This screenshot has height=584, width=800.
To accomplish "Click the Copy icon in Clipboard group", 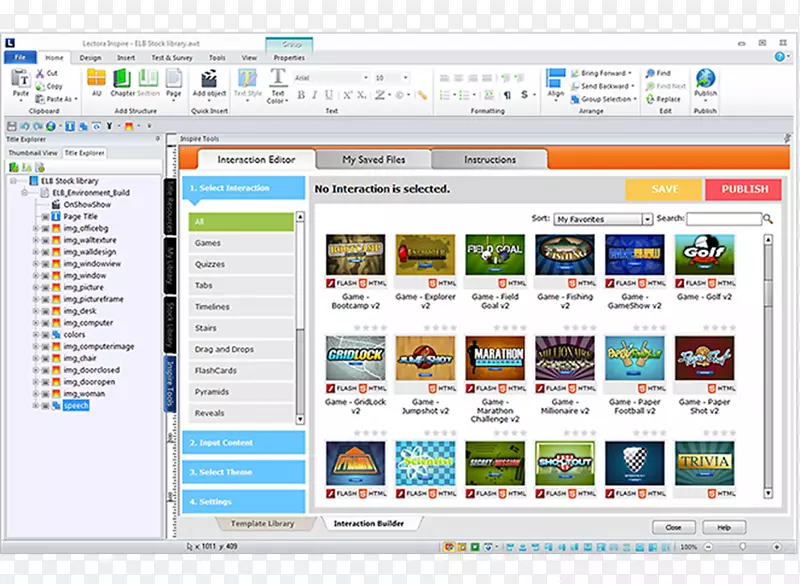I will pos(40,87).
